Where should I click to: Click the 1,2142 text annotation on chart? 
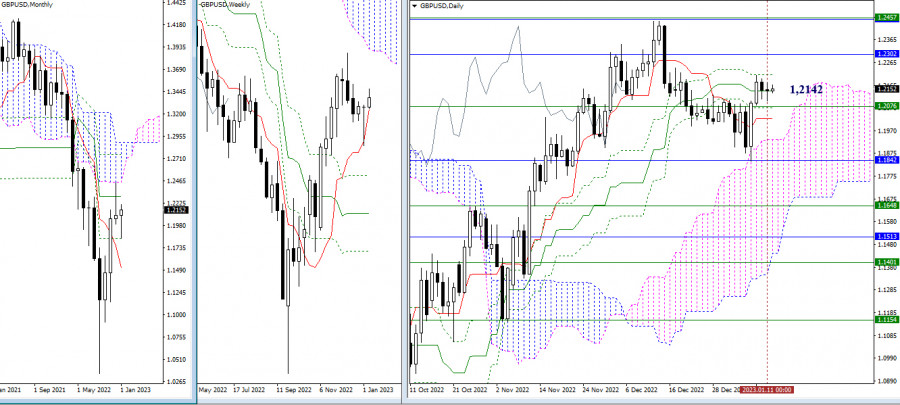tap(806, 89)
